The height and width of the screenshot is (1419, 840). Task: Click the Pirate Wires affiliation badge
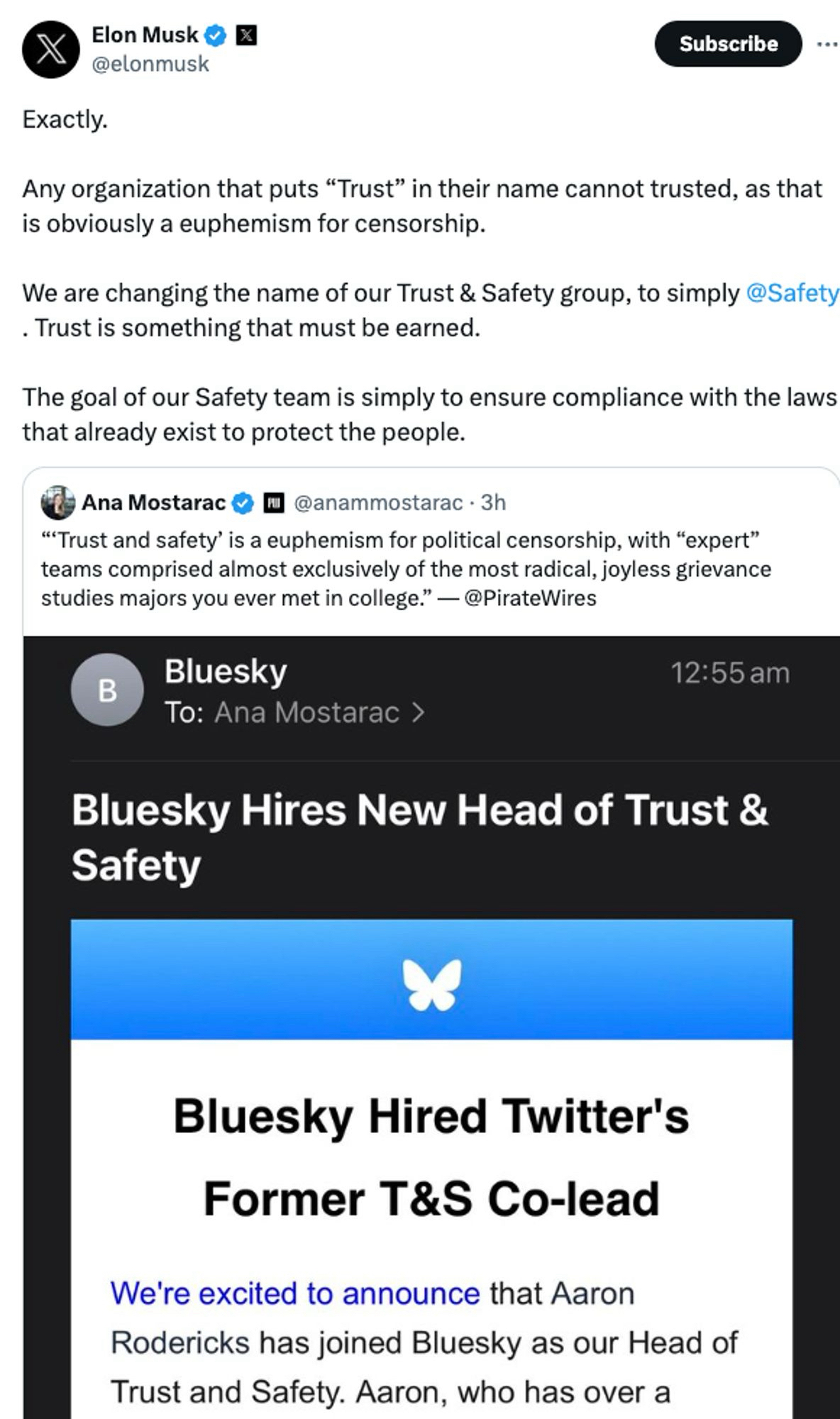click(274, 503)
